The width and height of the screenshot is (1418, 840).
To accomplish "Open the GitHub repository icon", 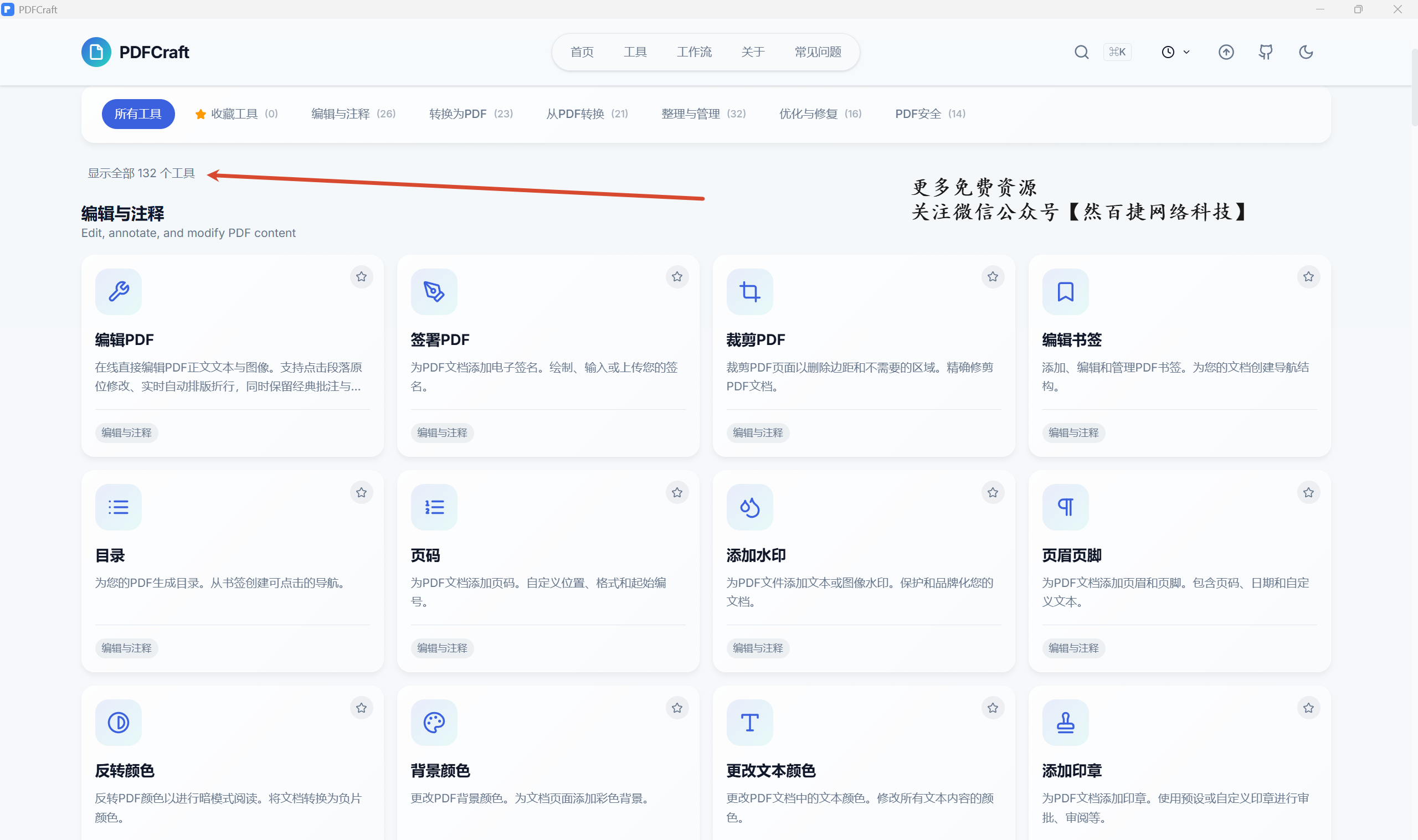I will coord(1266,52).
